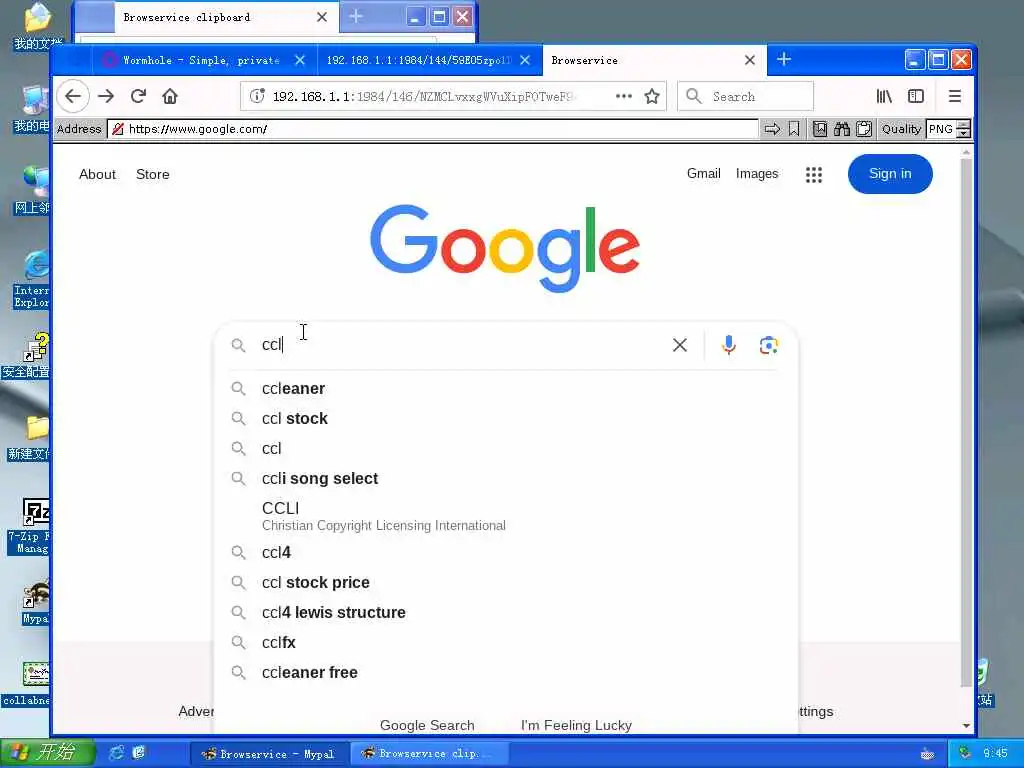
Task: Toggle the sidebars icon
Action: coord(916,97)
